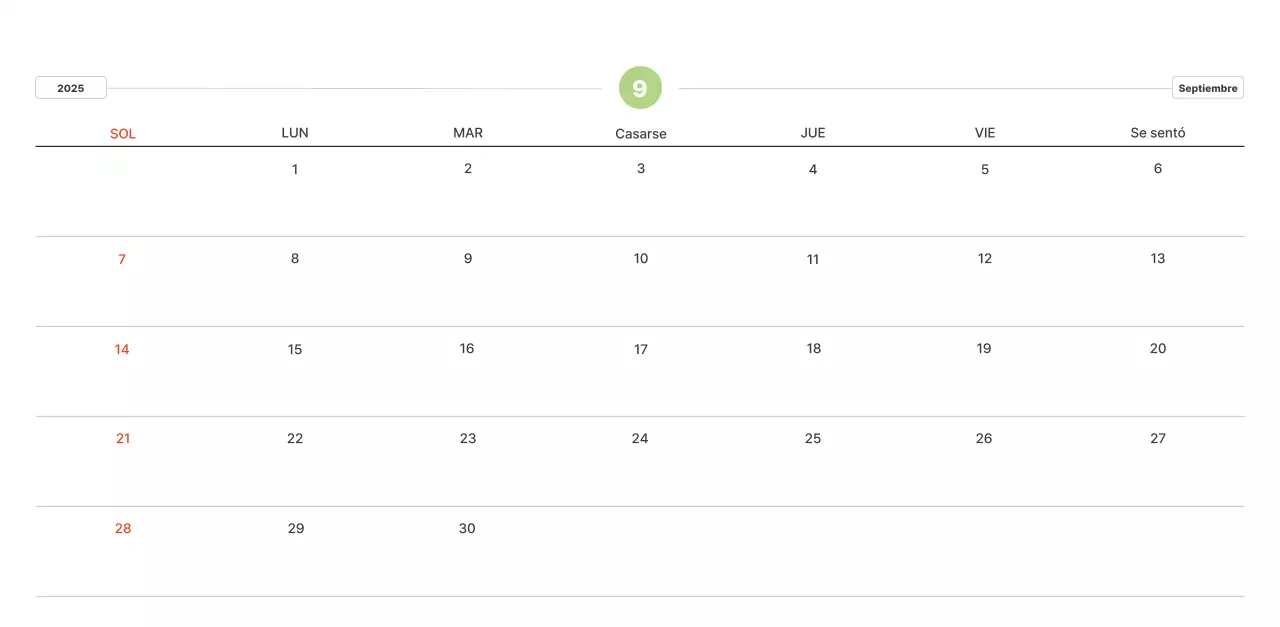Open the 2025 year selector

coord(71,88)
